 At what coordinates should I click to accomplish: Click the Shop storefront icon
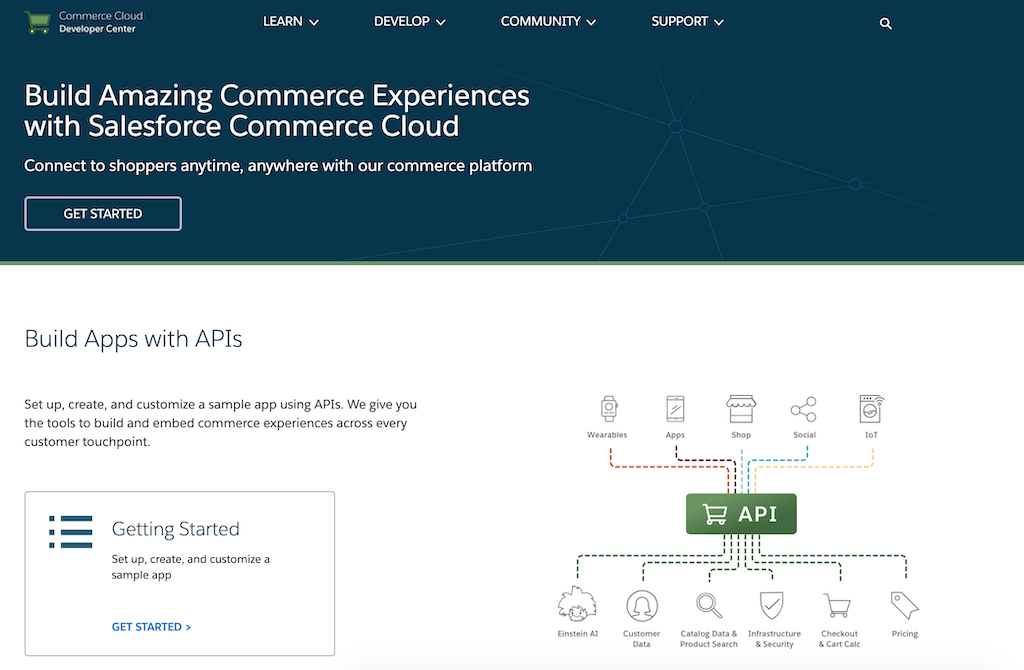tap(741, 409)
